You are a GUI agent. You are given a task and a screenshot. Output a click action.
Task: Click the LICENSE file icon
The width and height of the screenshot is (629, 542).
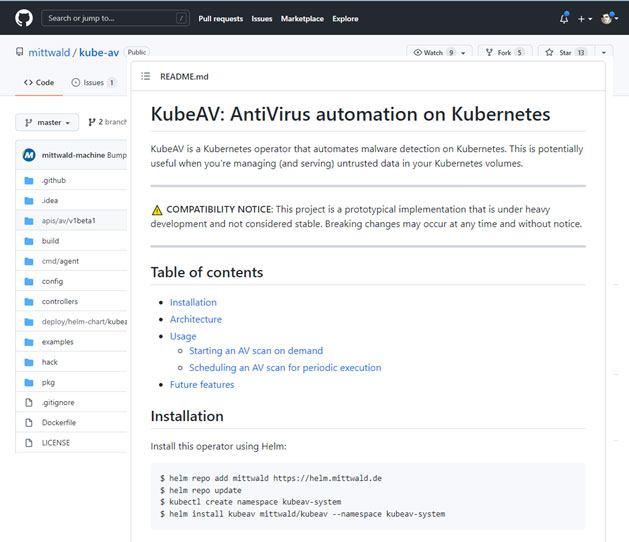click(x=28, y=442)
